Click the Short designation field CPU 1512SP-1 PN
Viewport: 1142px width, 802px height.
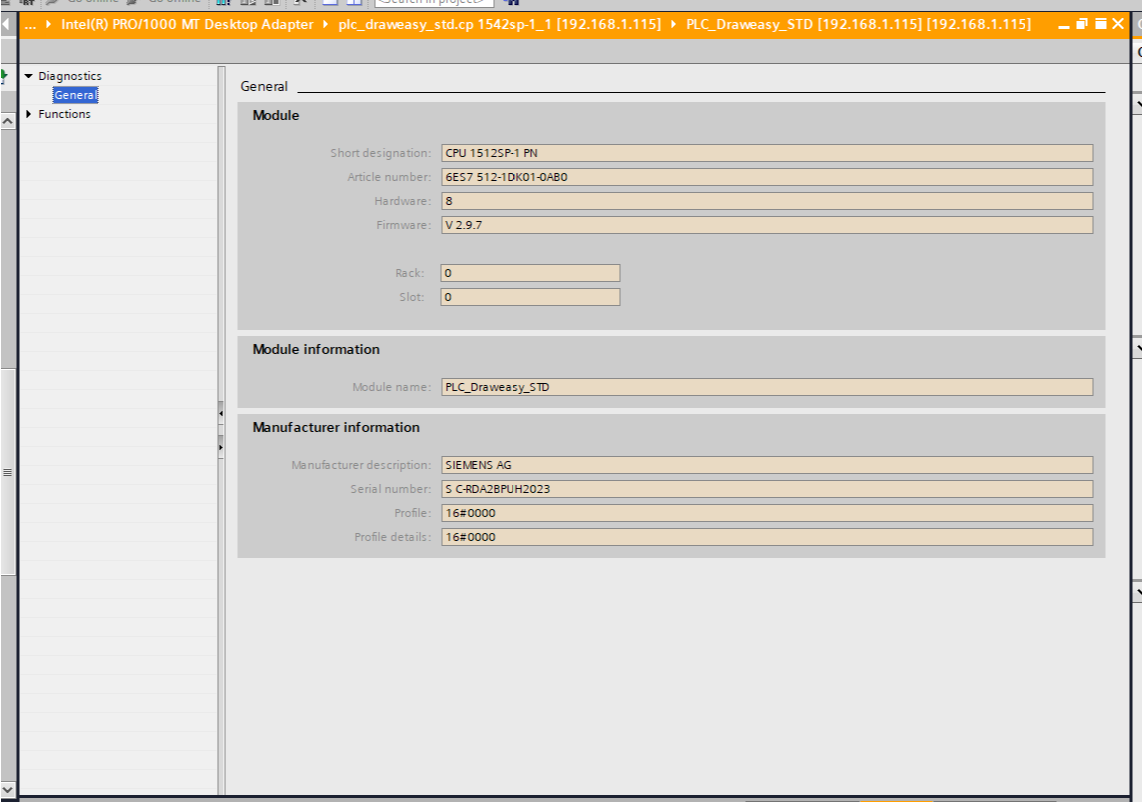(x=767, y=153)
